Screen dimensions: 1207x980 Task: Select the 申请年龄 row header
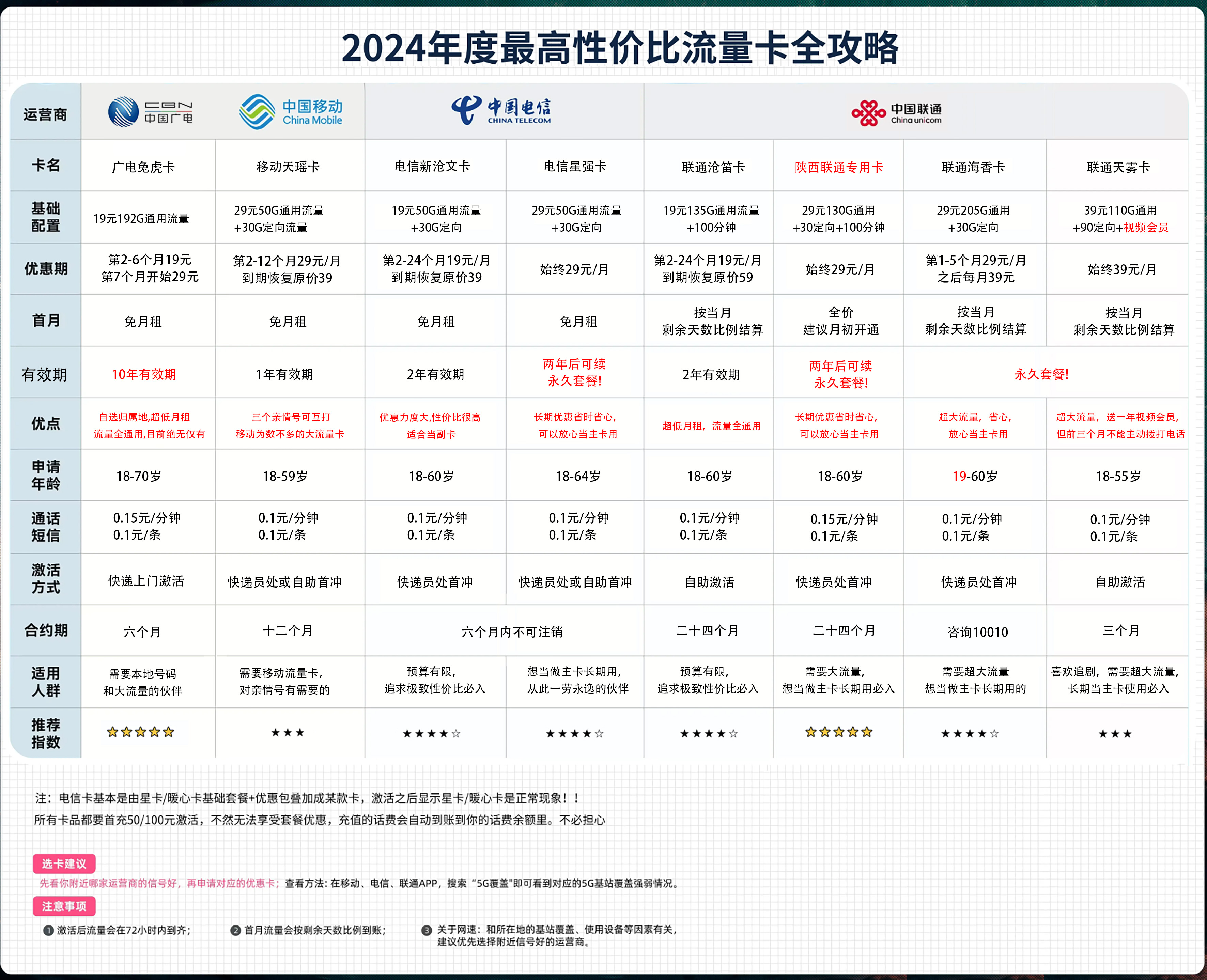coord(46,475)
